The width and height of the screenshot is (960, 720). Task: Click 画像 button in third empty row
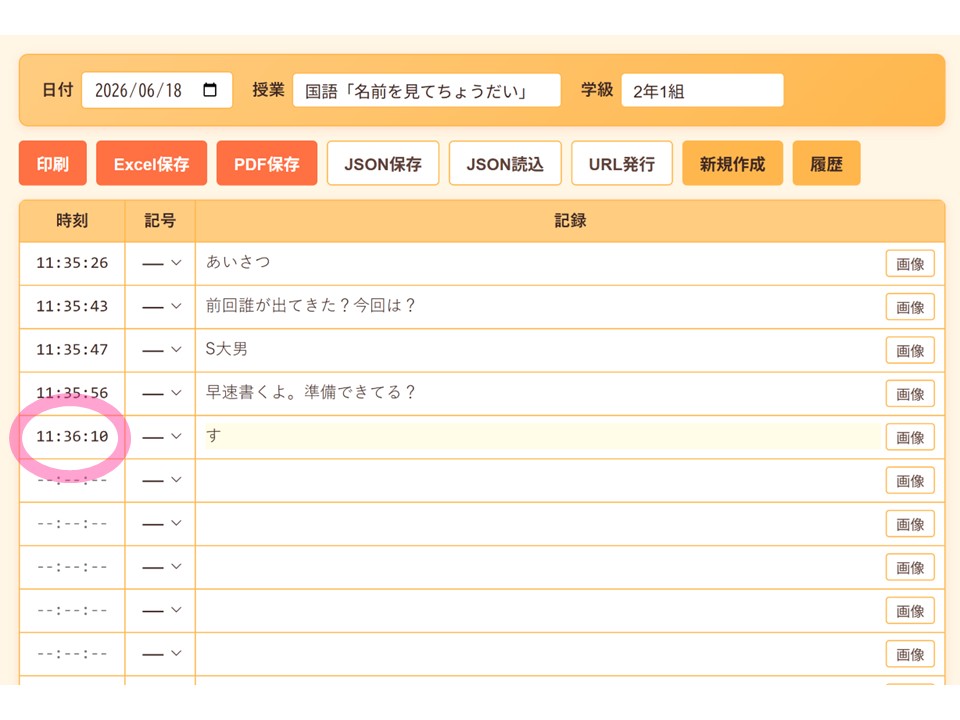click(910, 568)
